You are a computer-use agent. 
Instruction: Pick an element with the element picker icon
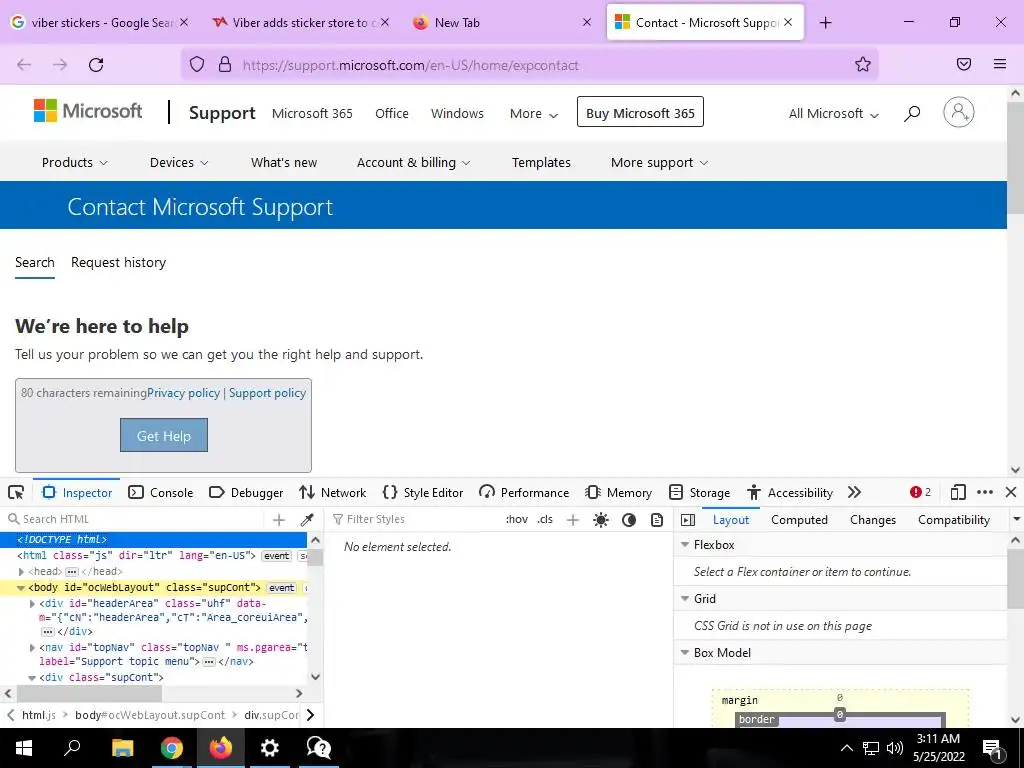pyautogui.click(x=16, y=492)
